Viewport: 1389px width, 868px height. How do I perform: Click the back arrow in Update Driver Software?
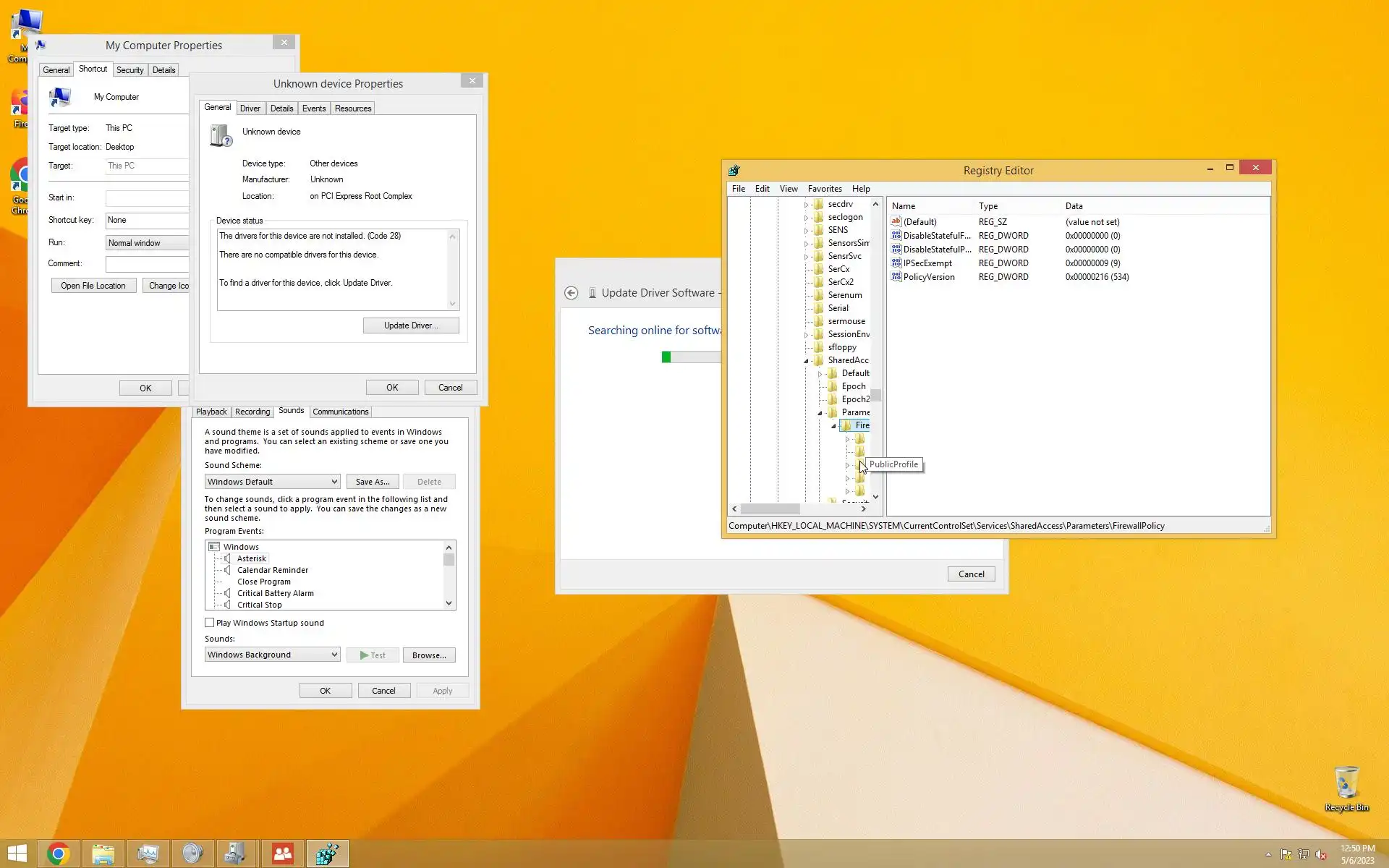point(571,293)
